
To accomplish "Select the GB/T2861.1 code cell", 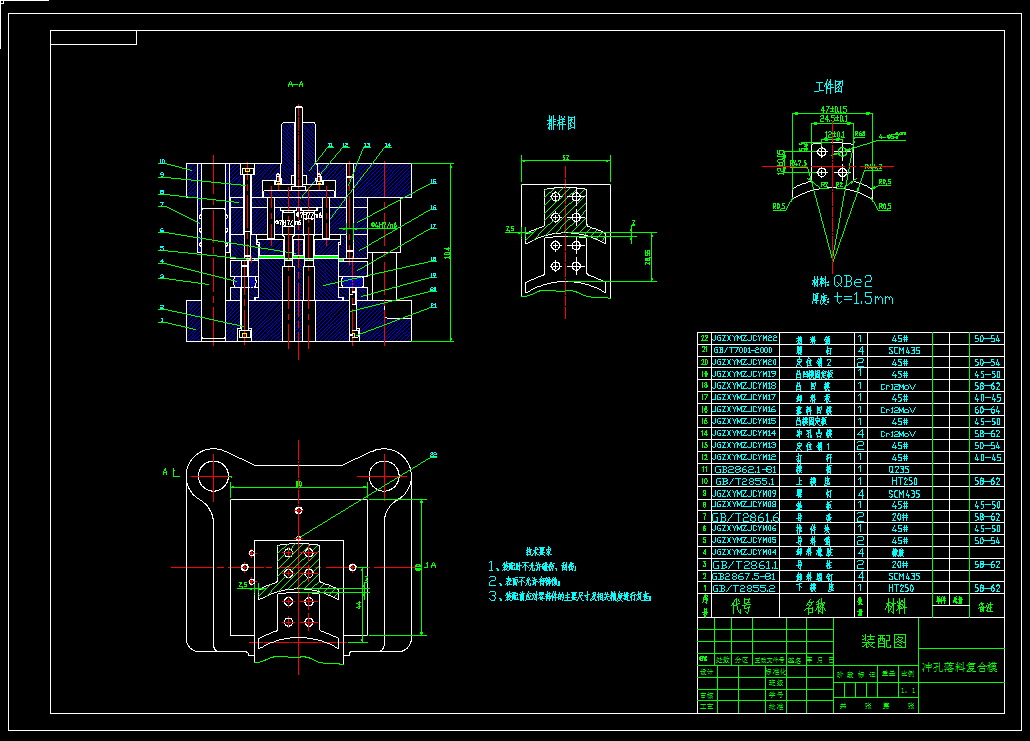I will coord(746,564).
